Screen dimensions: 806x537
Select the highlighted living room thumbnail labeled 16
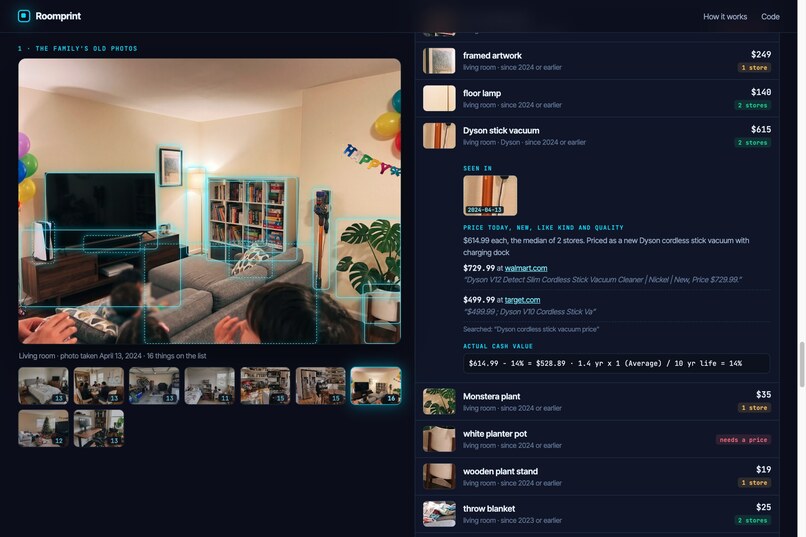point(376,385)
